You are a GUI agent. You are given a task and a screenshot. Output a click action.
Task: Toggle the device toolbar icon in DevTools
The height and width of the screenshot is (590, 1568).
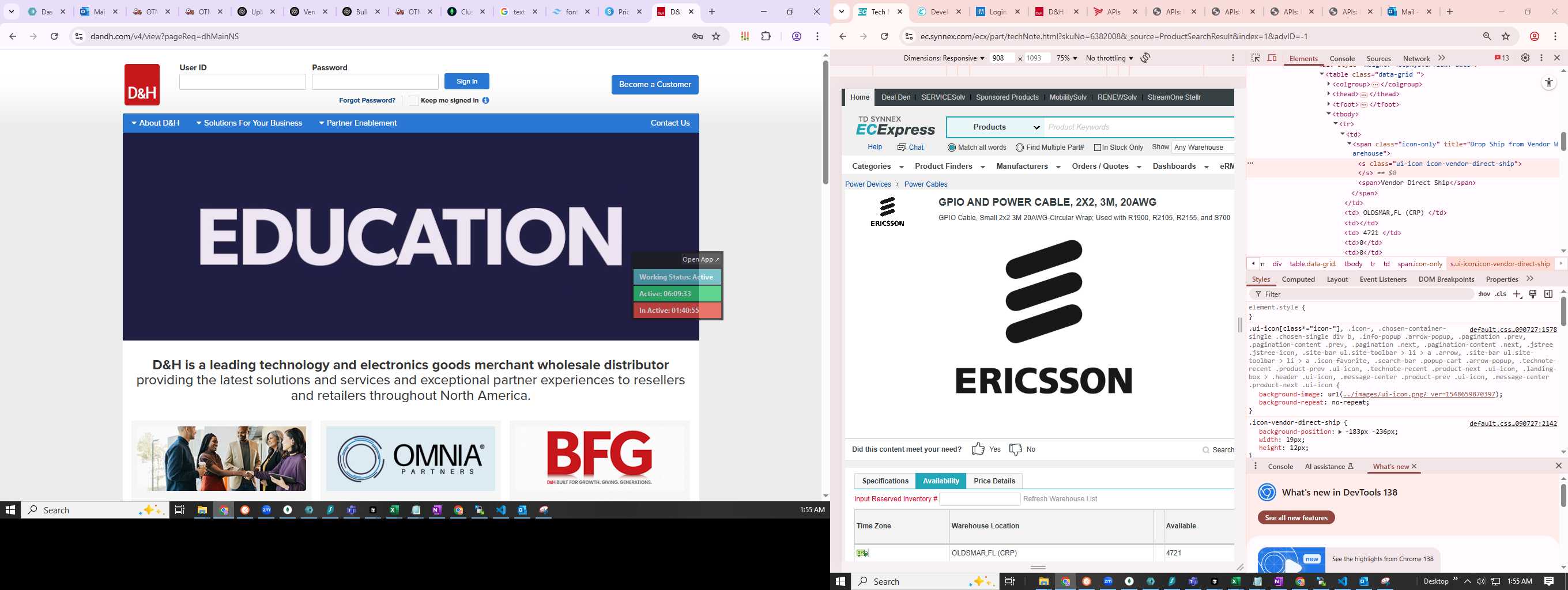tap(1272, 58)
